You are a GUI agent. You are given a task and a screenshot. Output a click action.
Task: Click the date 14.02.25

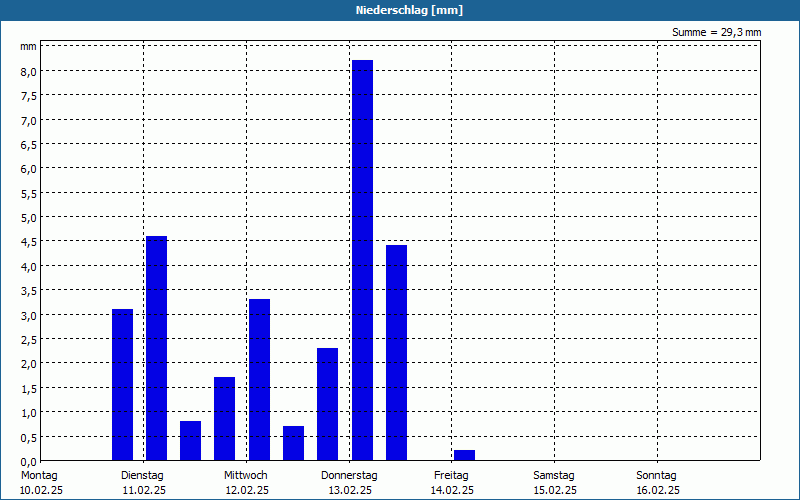coord(452,491)
